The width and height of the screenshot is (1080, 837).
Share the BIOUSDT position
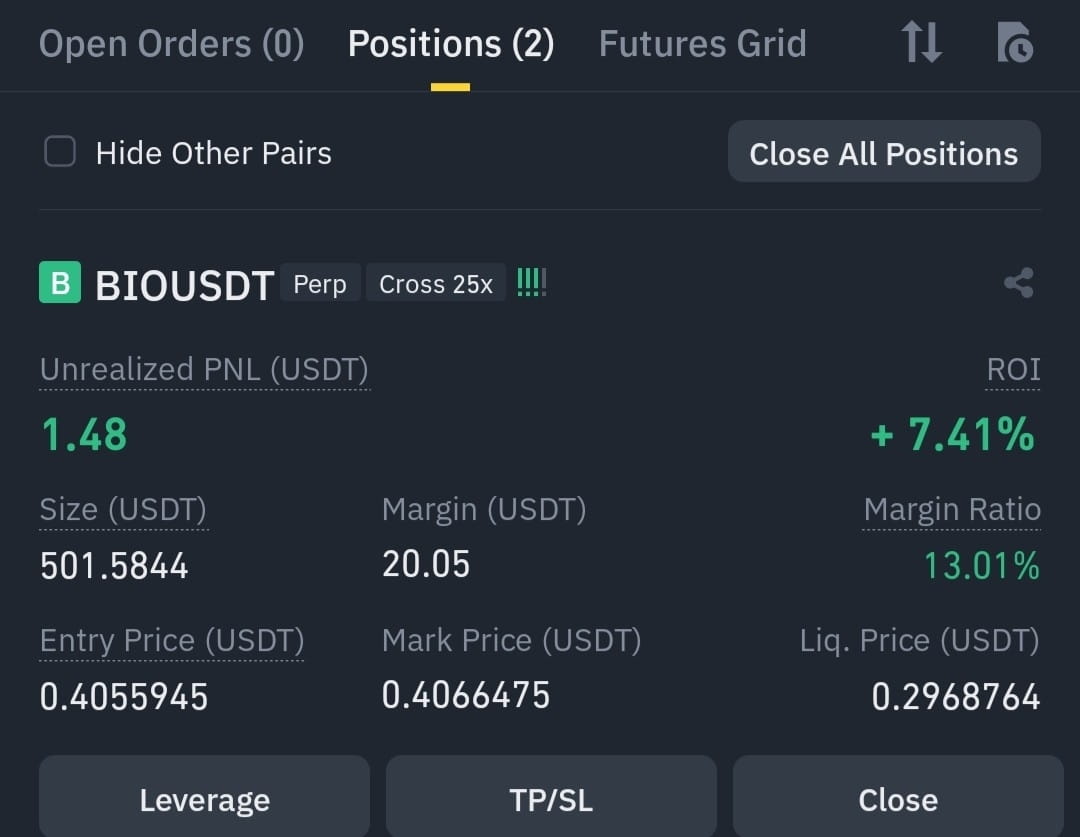pos(1019,282)
